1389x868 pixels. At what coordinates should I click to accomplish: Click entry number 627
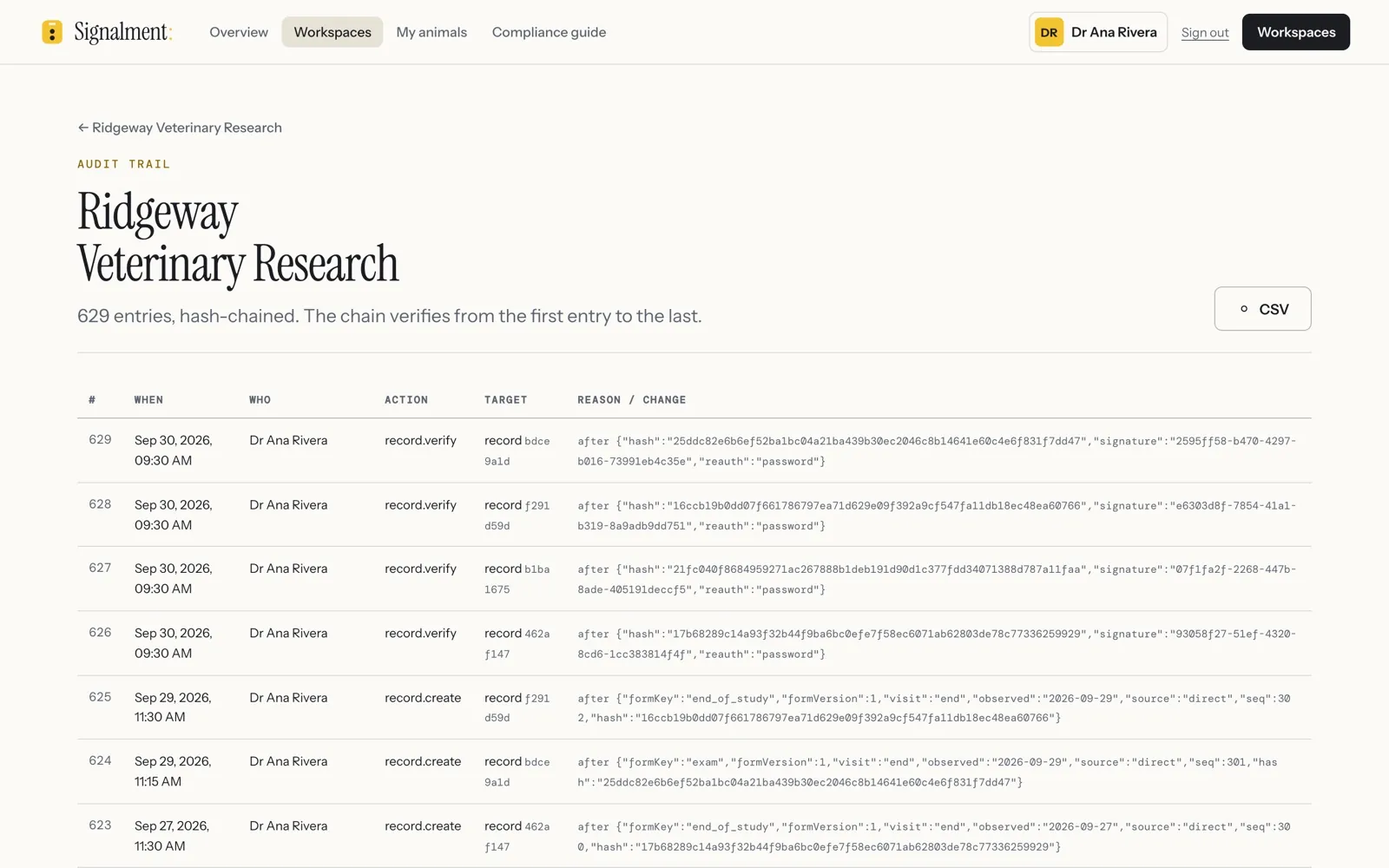tap(100, 568)
